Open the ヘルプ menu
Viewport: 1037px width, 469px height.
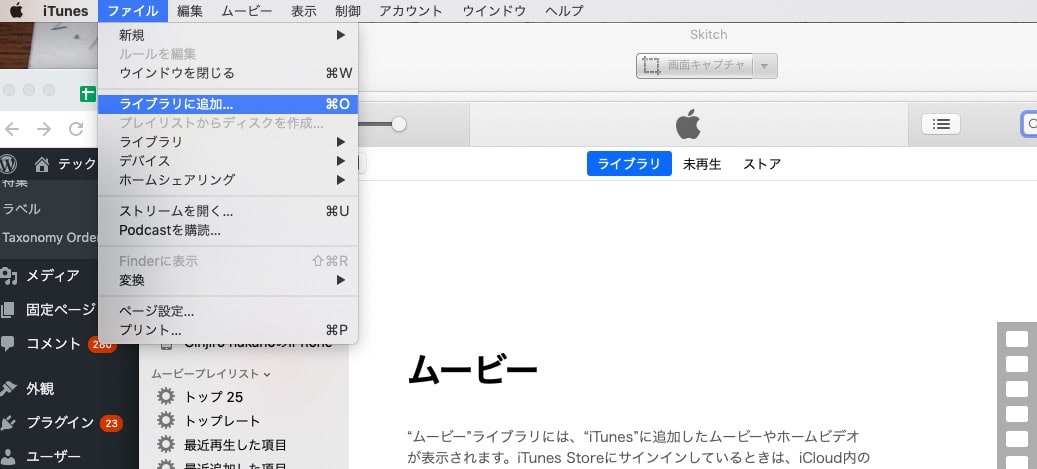click(x=564, y=11)
